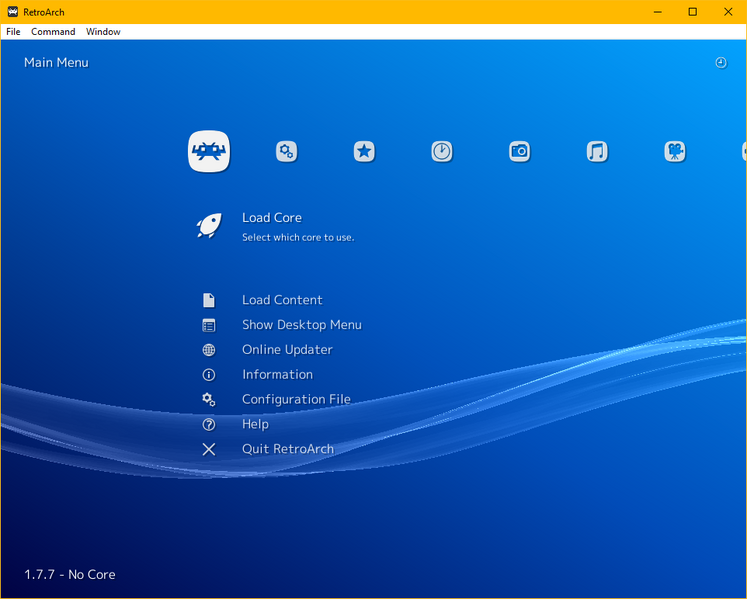Select the Help entry
The width and height of the screenshot is (747, 599).
(255, 424)
